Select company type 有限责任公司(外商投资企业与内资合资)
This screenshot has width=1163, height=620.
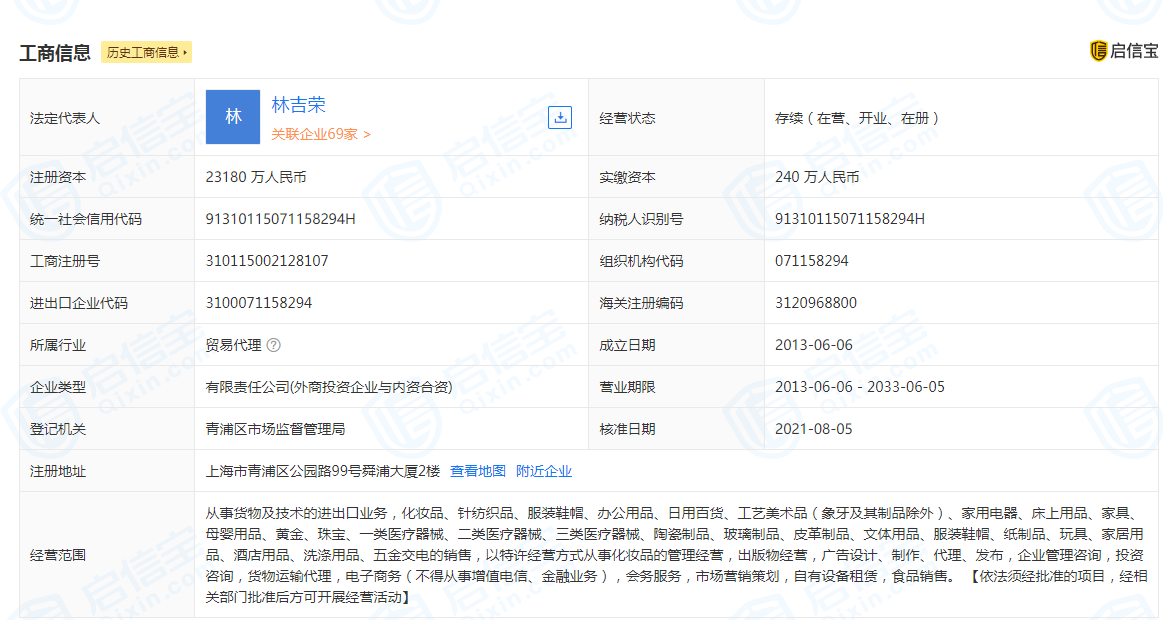pos(329,387)
